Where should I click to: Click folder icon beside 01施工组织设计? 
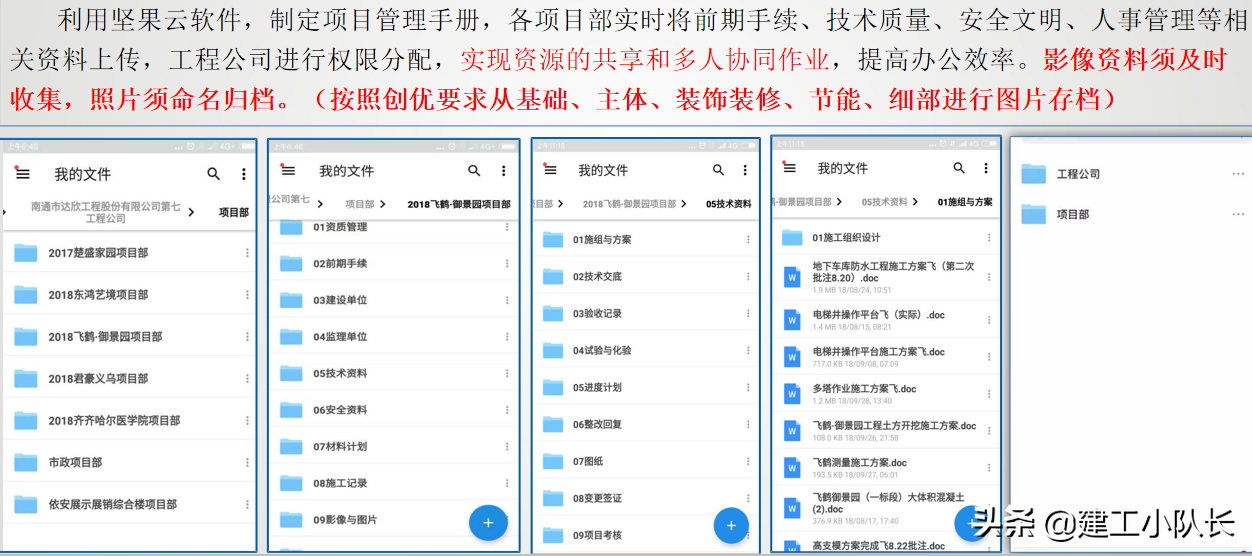click(792, 237)
